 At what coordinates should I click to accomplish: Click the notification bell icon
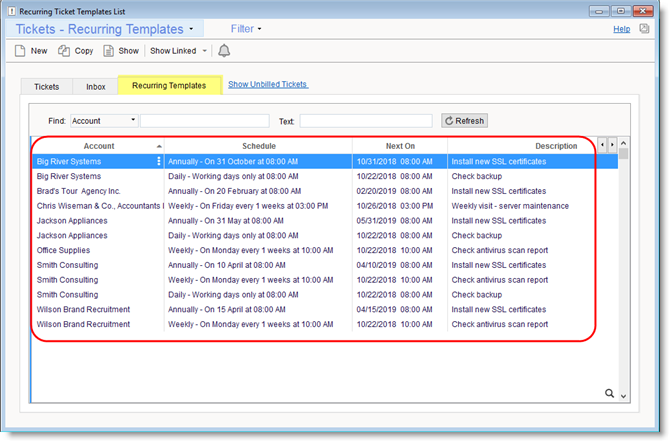pyautogui.click(x=224, y=50)
